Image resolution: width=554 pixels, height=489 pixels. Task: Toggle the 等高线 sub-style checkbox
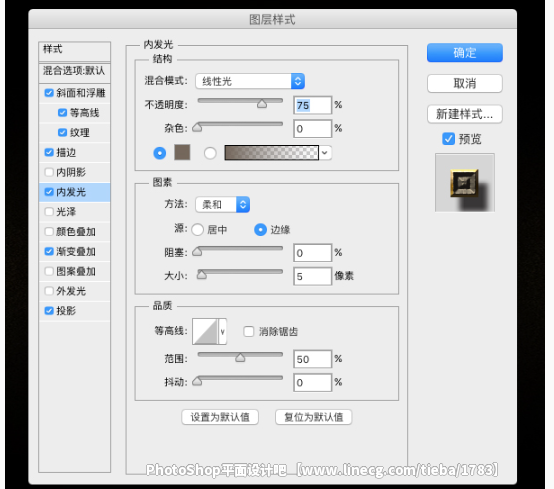62,113
